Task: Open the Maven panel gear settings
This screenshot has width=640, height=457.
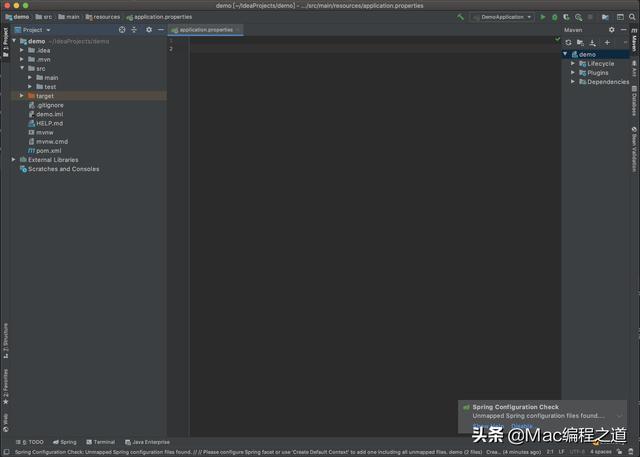Action: [x=611, y=30]
